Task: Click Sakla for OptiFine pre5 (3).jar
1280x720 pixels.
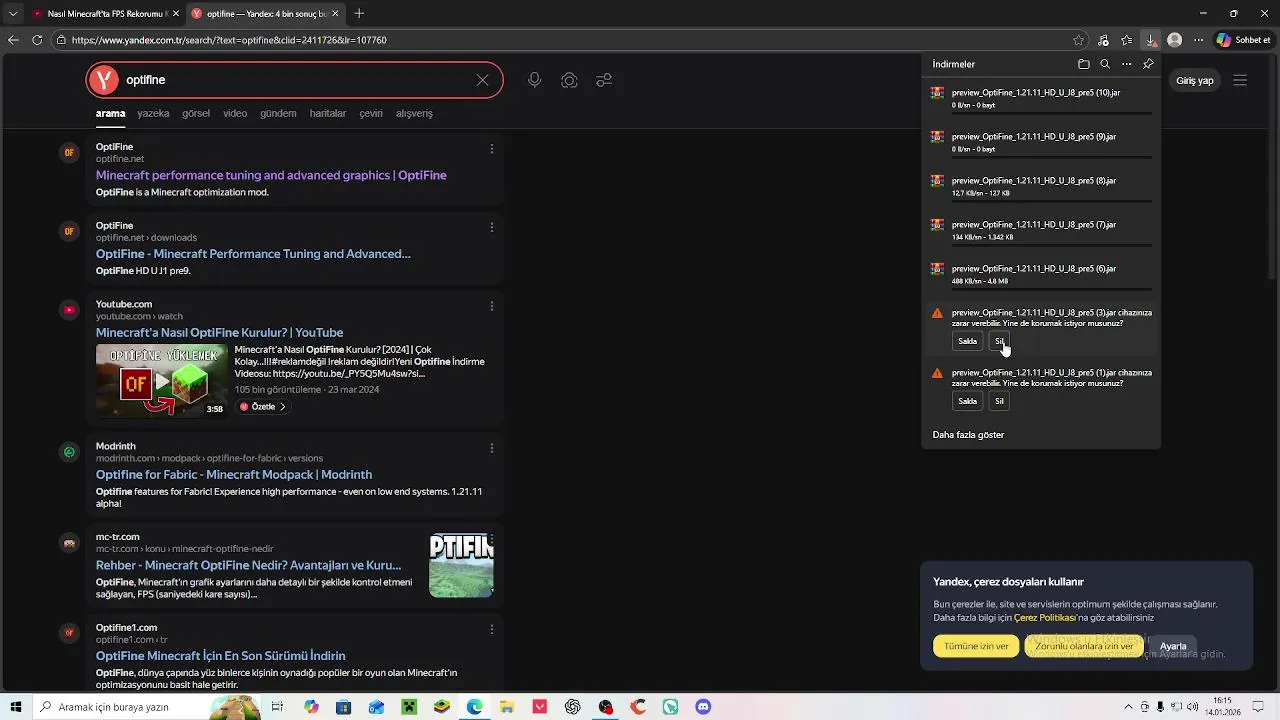Action: click(x=967, y=341)
